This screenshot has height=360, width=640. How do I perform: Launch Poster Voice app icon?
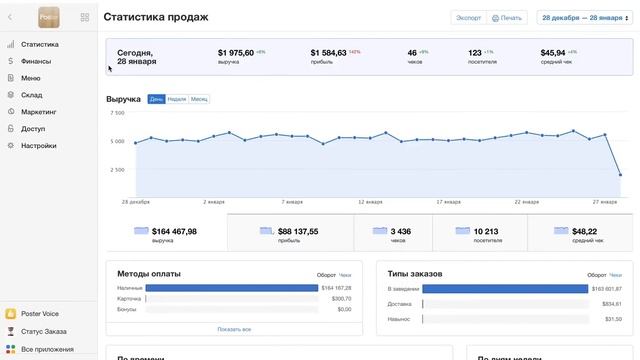pos(11,313)
